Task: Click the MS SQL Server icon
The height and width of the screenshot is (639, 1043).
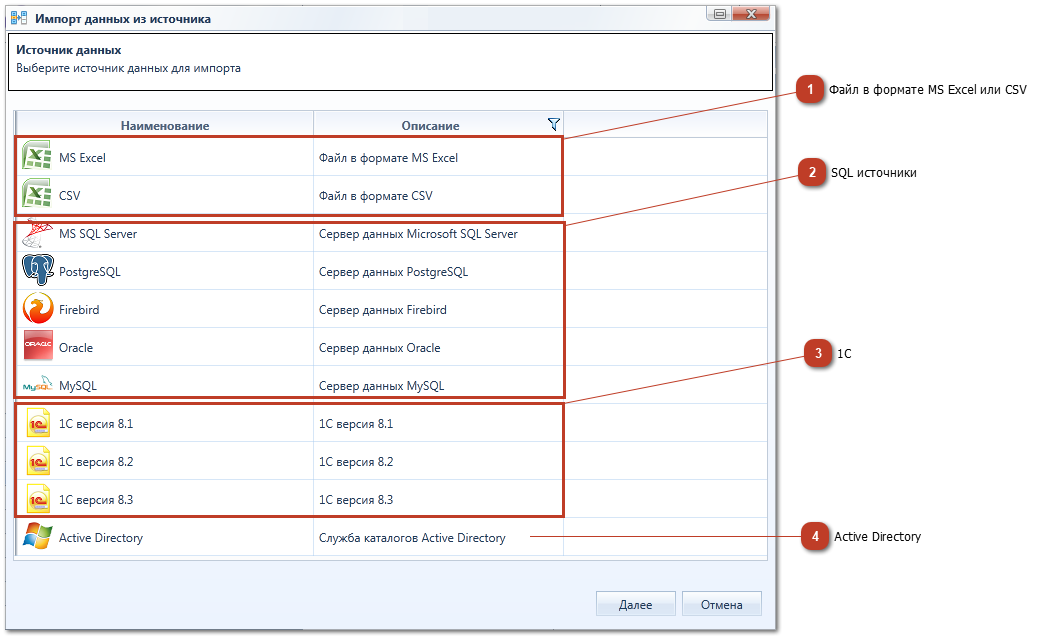Action: (x=37, y=233)
